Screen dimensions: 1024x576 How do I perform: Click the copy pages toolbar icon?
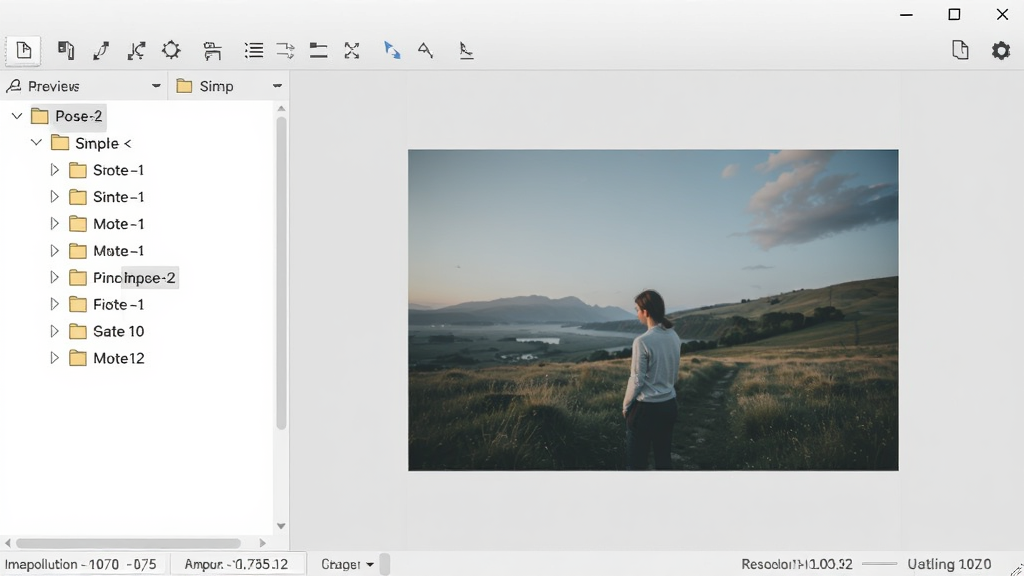coord(65,50)
